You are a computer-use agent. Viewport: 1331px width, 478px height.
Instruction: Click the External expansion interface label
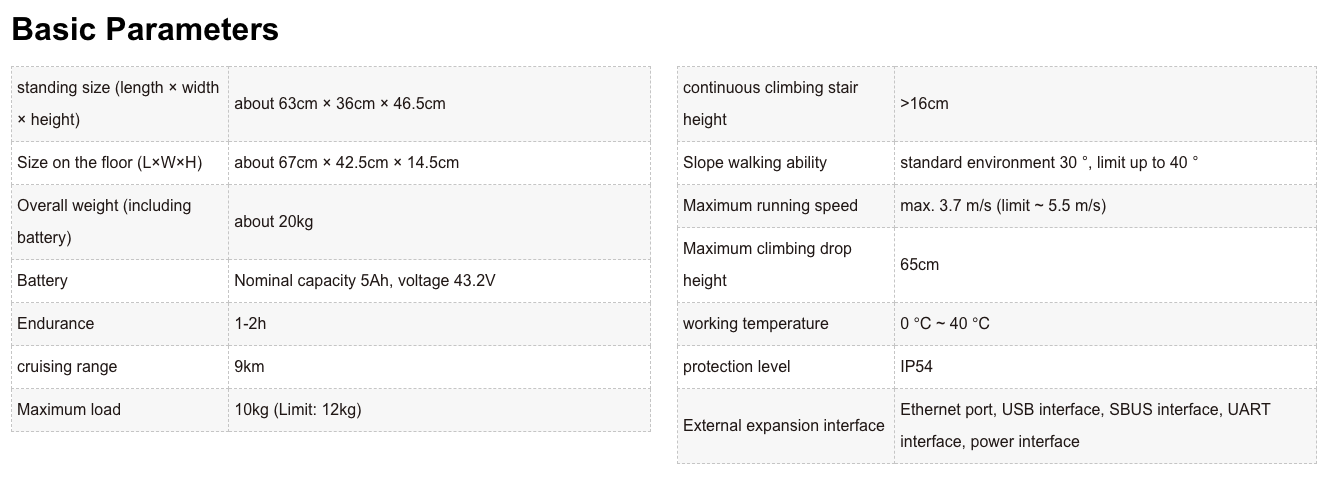click(783, 426)
